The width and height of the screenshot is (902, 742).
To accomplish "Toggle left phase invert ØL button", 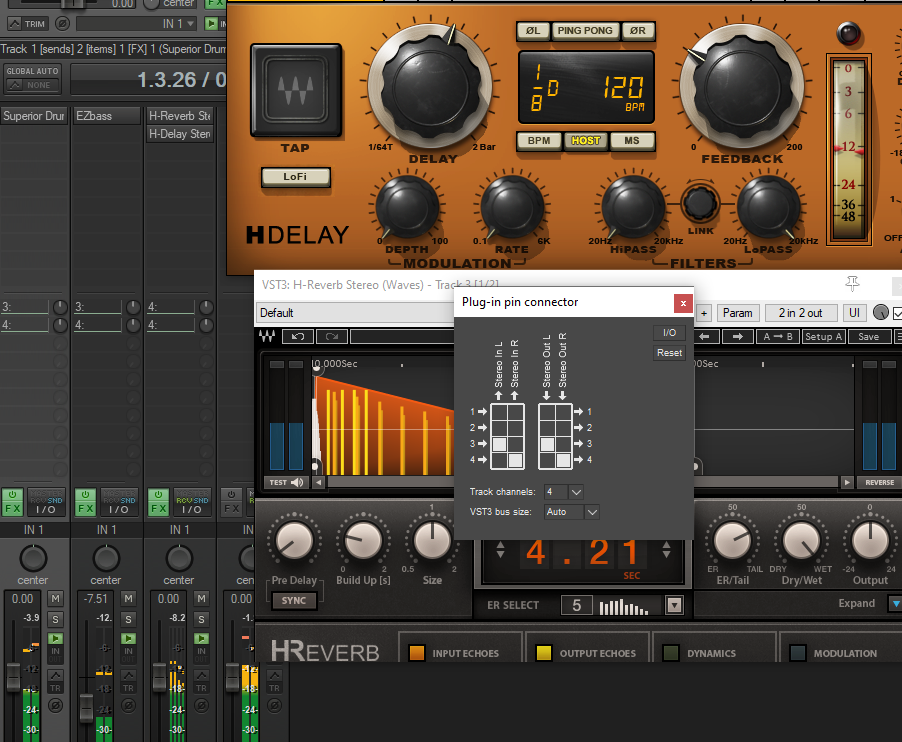I will [x=533, y=30].
